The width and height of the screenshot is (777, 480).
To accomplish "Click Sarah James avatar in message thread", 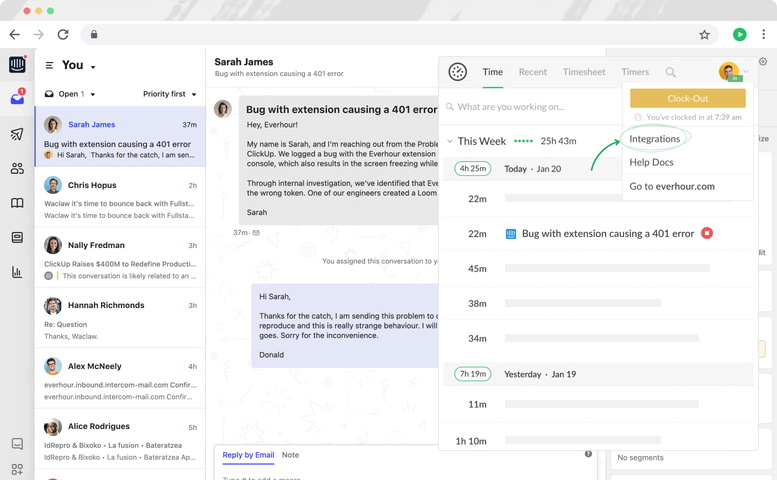I will pyautogui.click(x=223, y=108).
